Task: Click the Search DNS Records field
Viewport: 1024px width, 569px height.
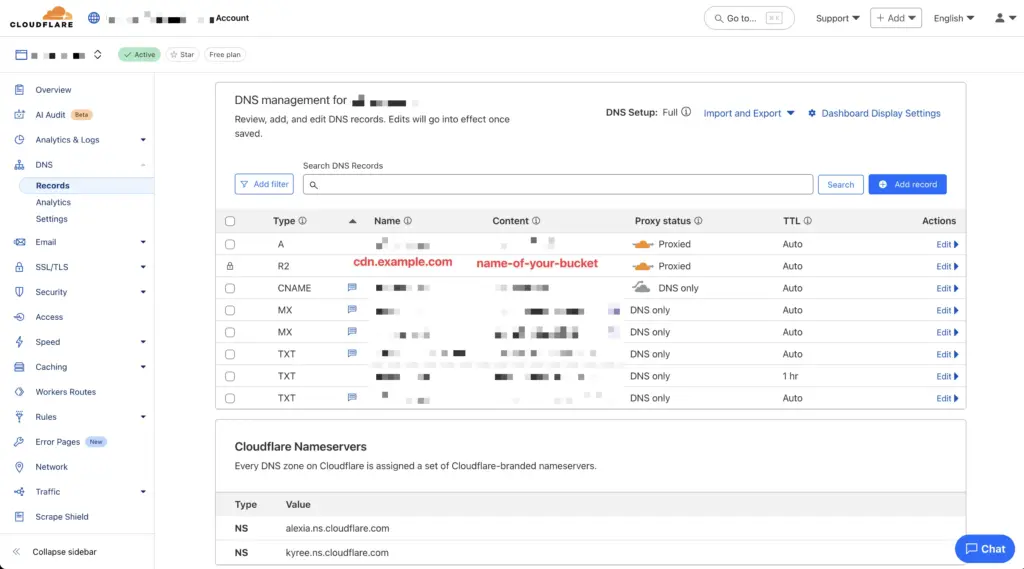Action: tap(558, 184)
